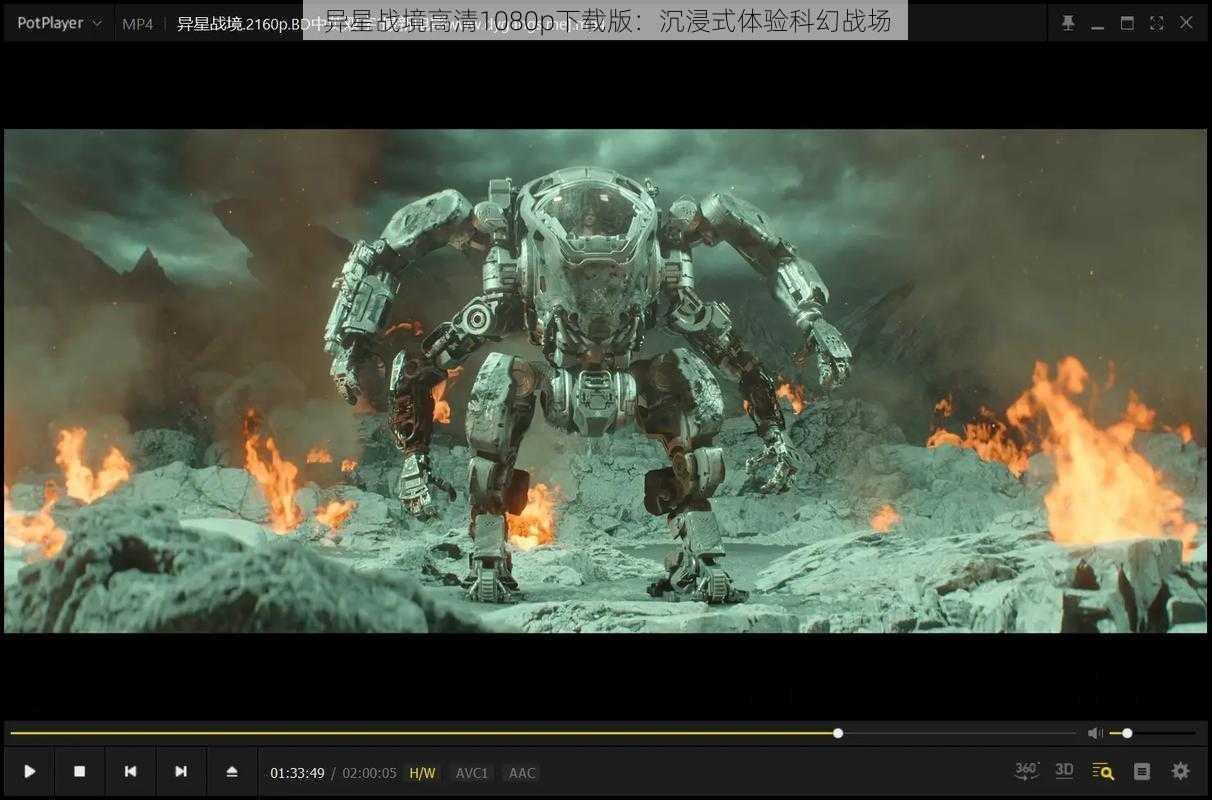This screenshot has height=800, width=1212.
Task: Click the current time 01:33:49
Action: pyautogui.click(x=297, y=773)
